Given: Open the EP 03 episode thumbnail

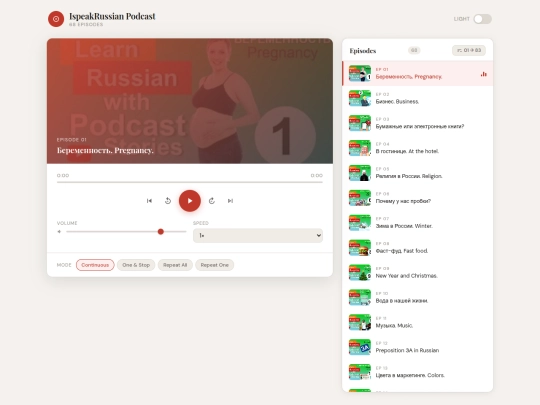Looking at the screenshot, I should (x=360, y=123).
